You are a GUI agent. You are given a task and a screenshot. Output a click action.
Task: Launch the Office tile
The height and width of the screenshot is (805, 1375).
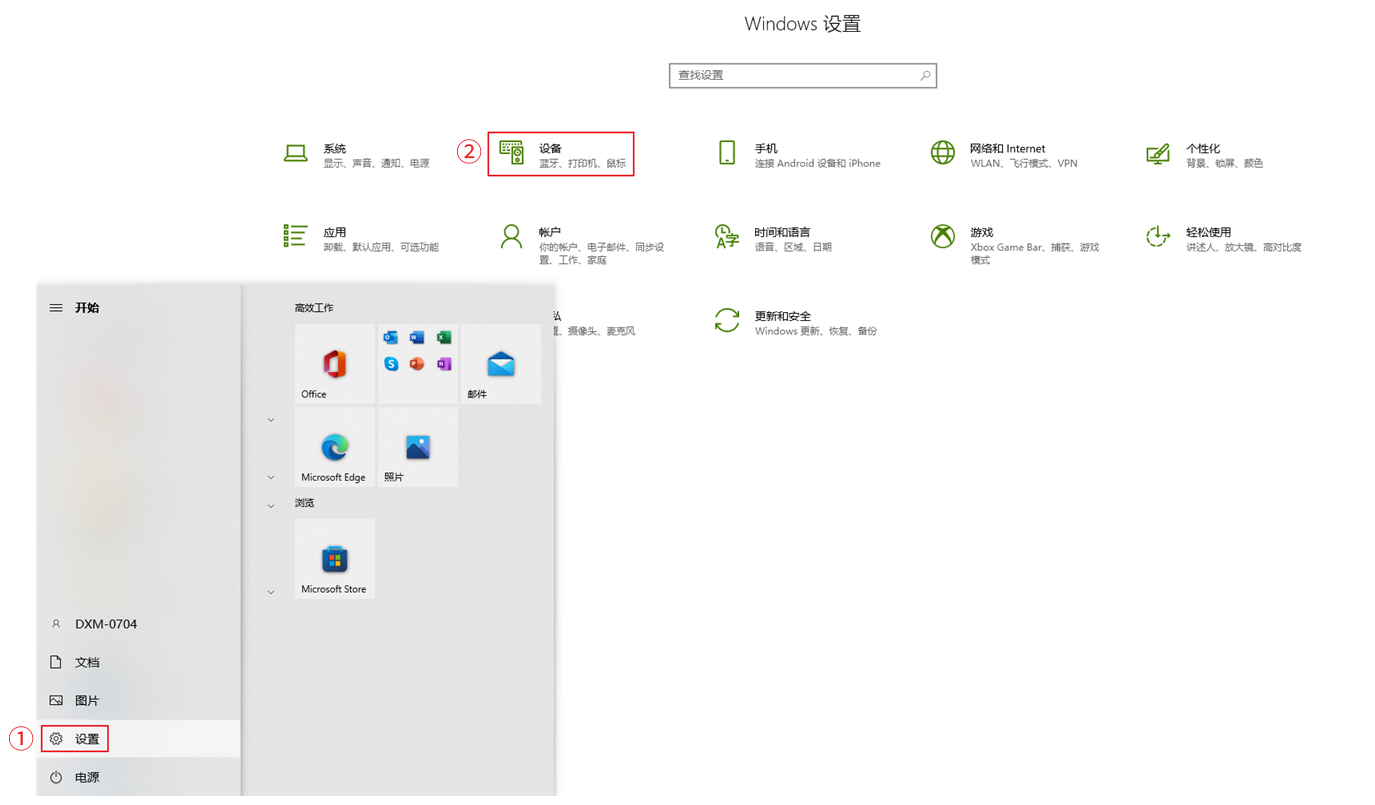point(334,364)
